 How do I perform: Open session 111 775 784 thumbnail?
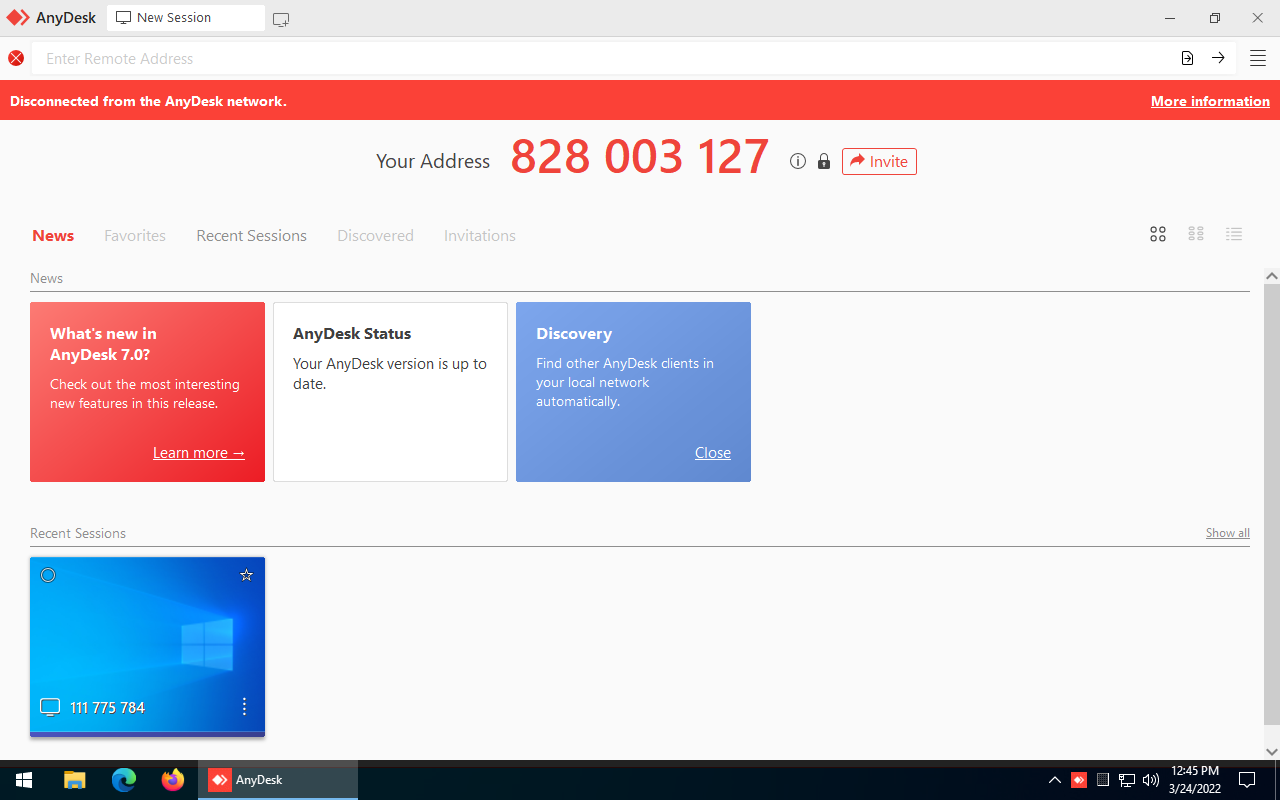pos(147,640)
